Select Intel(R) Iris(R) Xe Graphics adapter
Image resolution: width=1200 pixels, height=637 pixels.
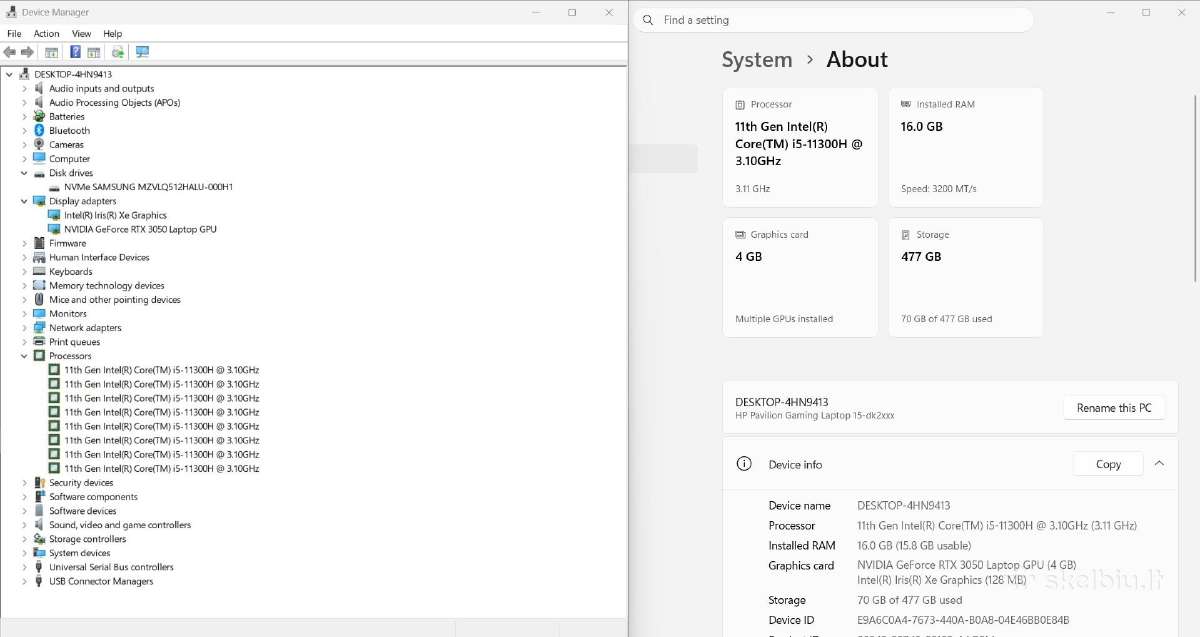click(115, 215)
